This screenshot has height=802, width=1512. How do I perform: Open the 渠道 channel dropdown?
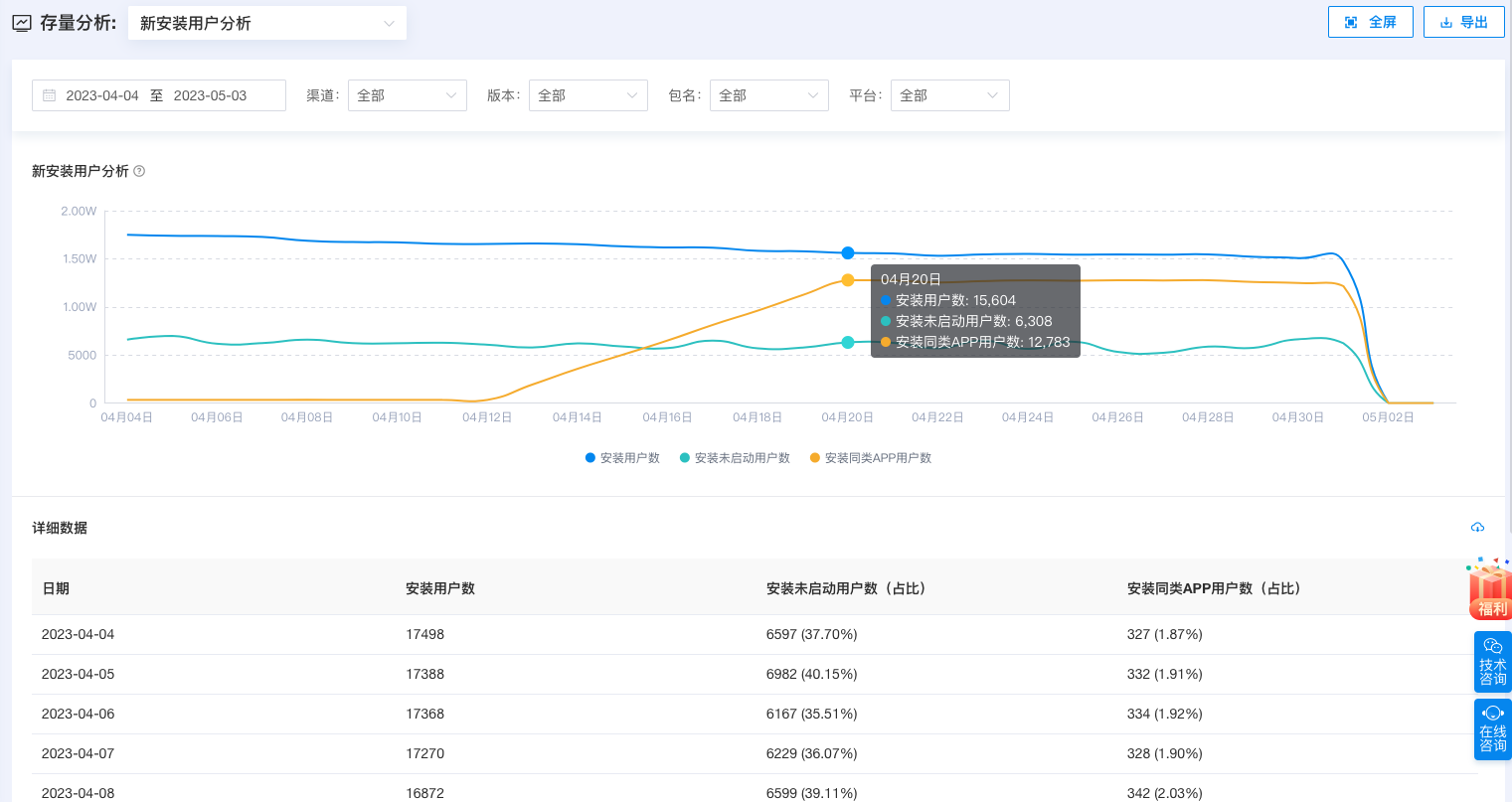408,95
